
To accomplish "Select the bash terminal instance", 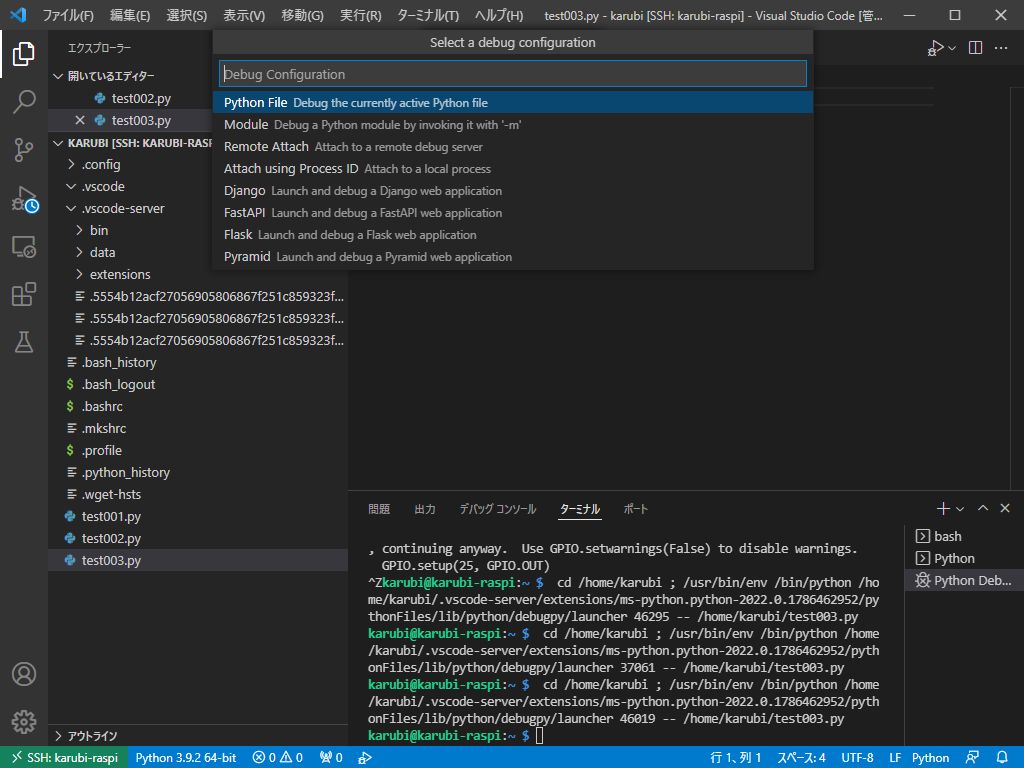I will point(963,536).
